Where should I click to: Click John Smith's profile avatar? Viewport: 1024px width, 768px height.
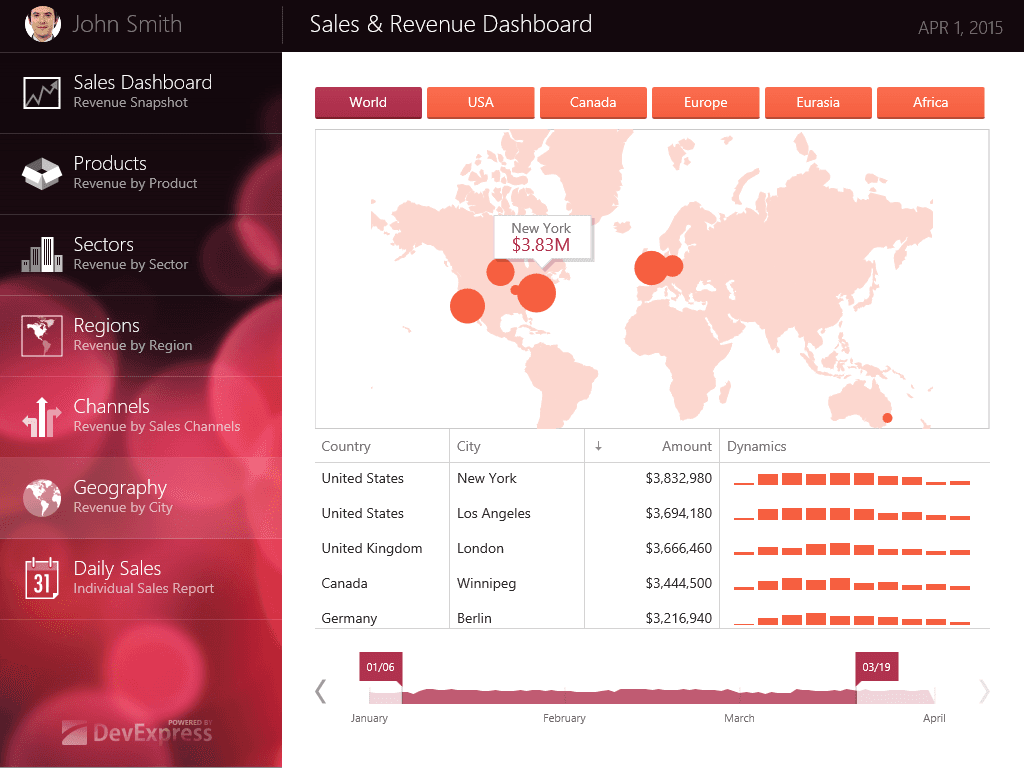[x=42, y=24]
